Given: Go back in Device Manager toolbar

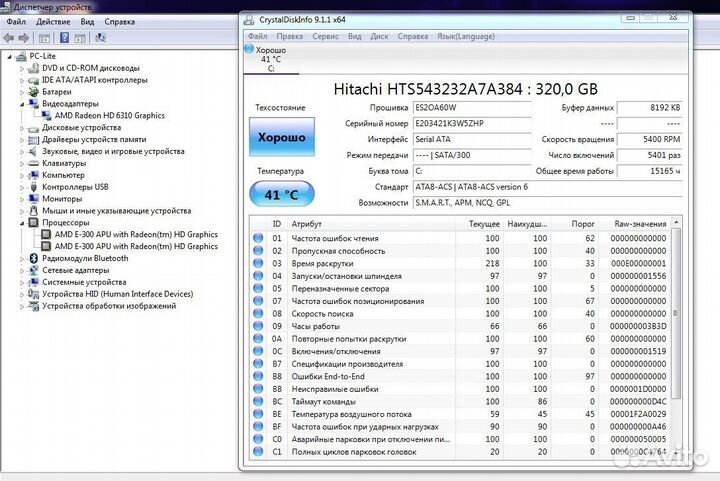Looking at the screenshot, I should click(x=8, y=38).
